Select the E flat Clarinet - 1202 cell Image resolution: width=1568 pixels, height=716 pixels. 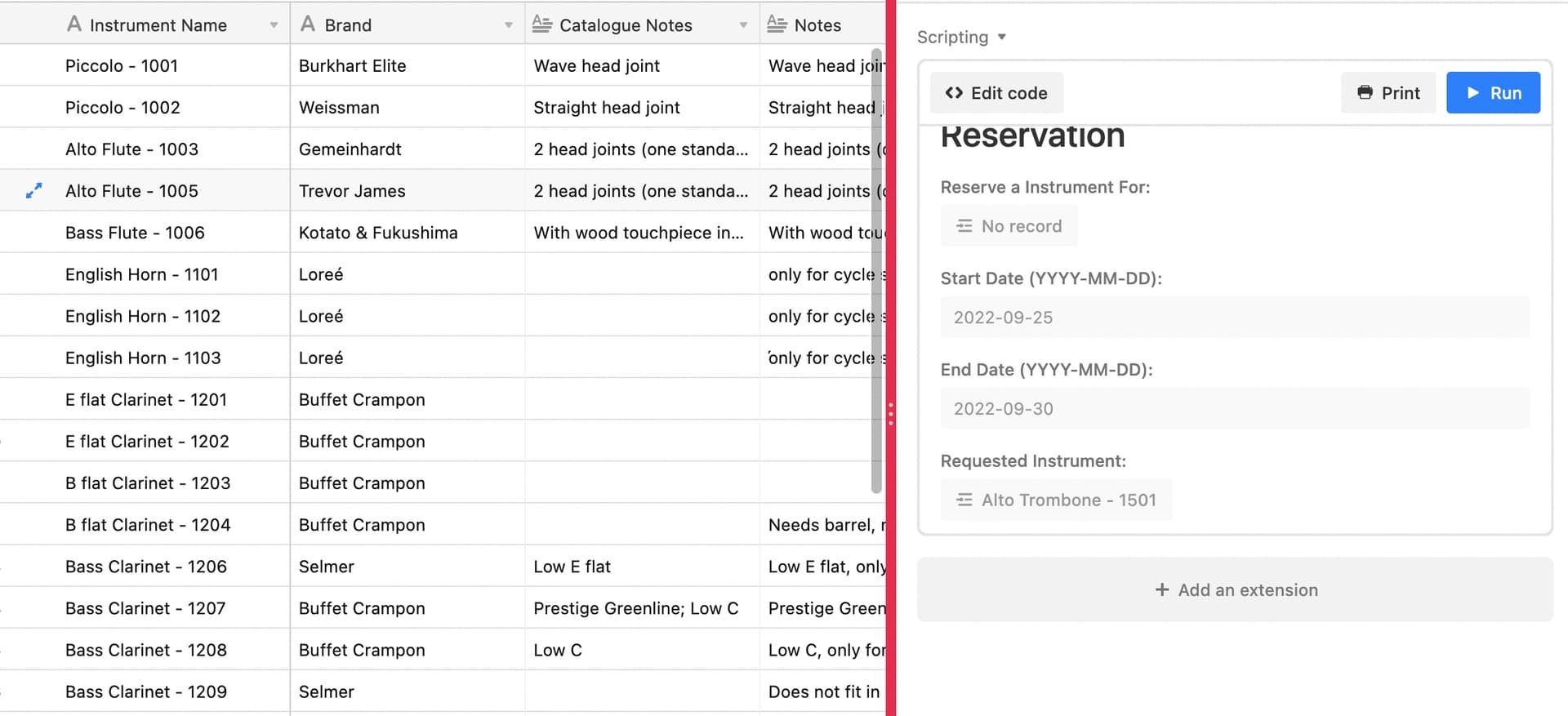pos(145,441)
